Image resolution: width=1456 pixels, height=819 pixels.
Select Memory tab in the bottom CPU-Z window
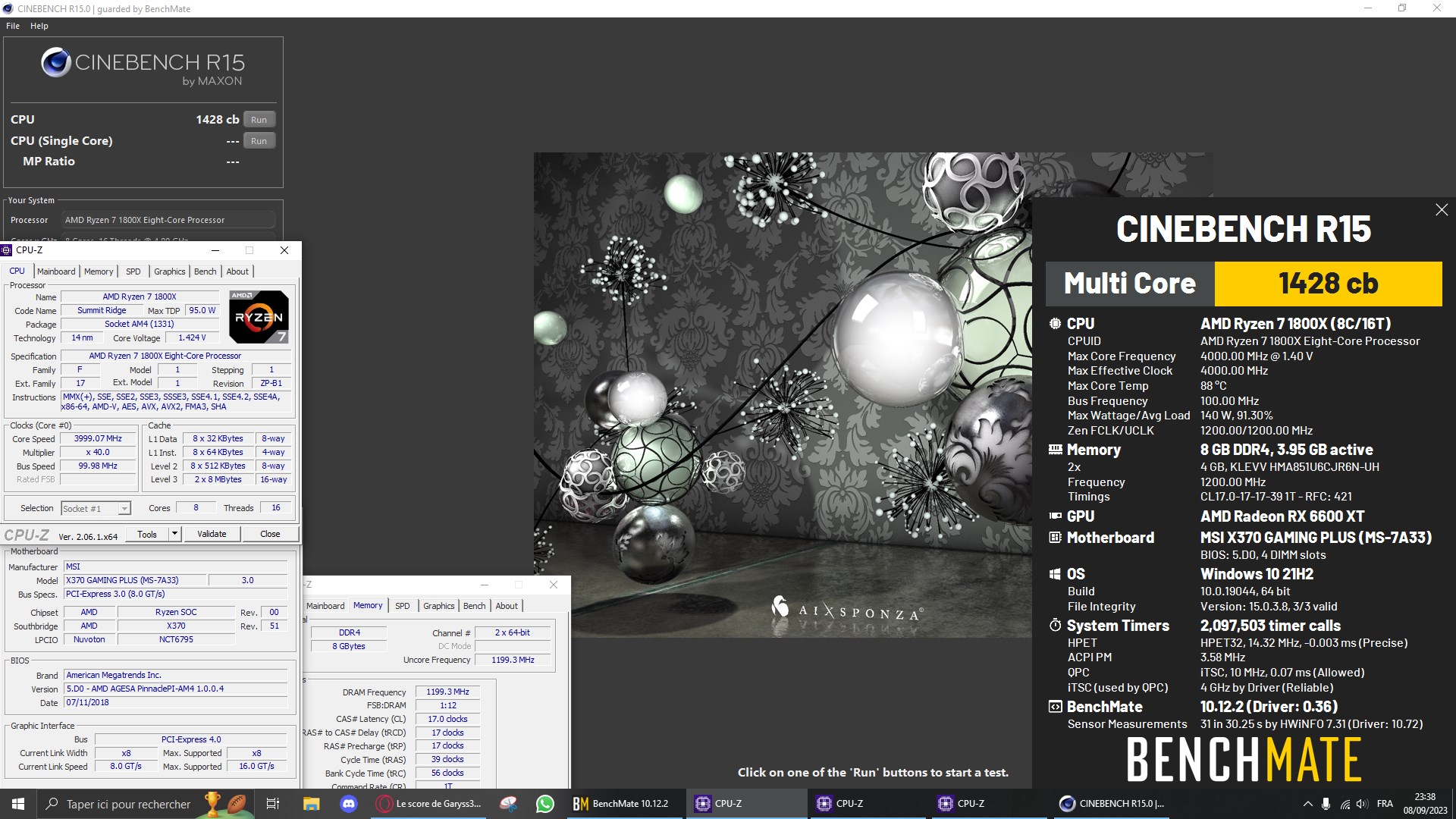coord(368,606)
